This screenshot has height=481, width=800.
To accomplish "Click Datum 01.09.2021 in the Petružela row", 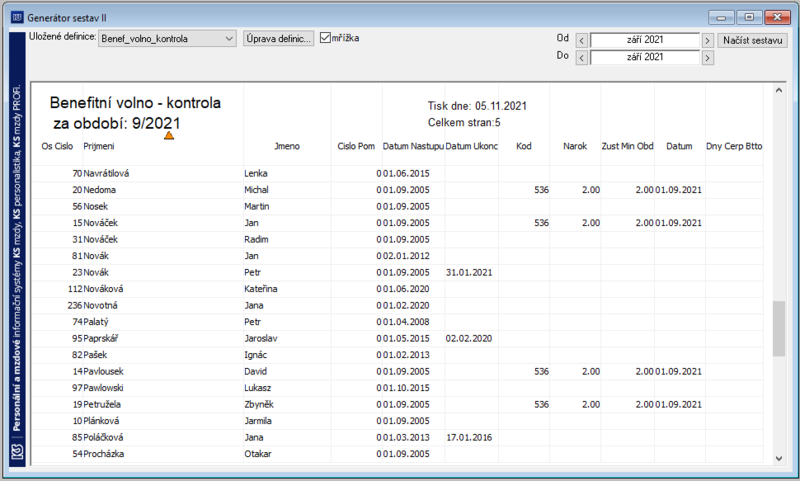I will tap(679, 404).
